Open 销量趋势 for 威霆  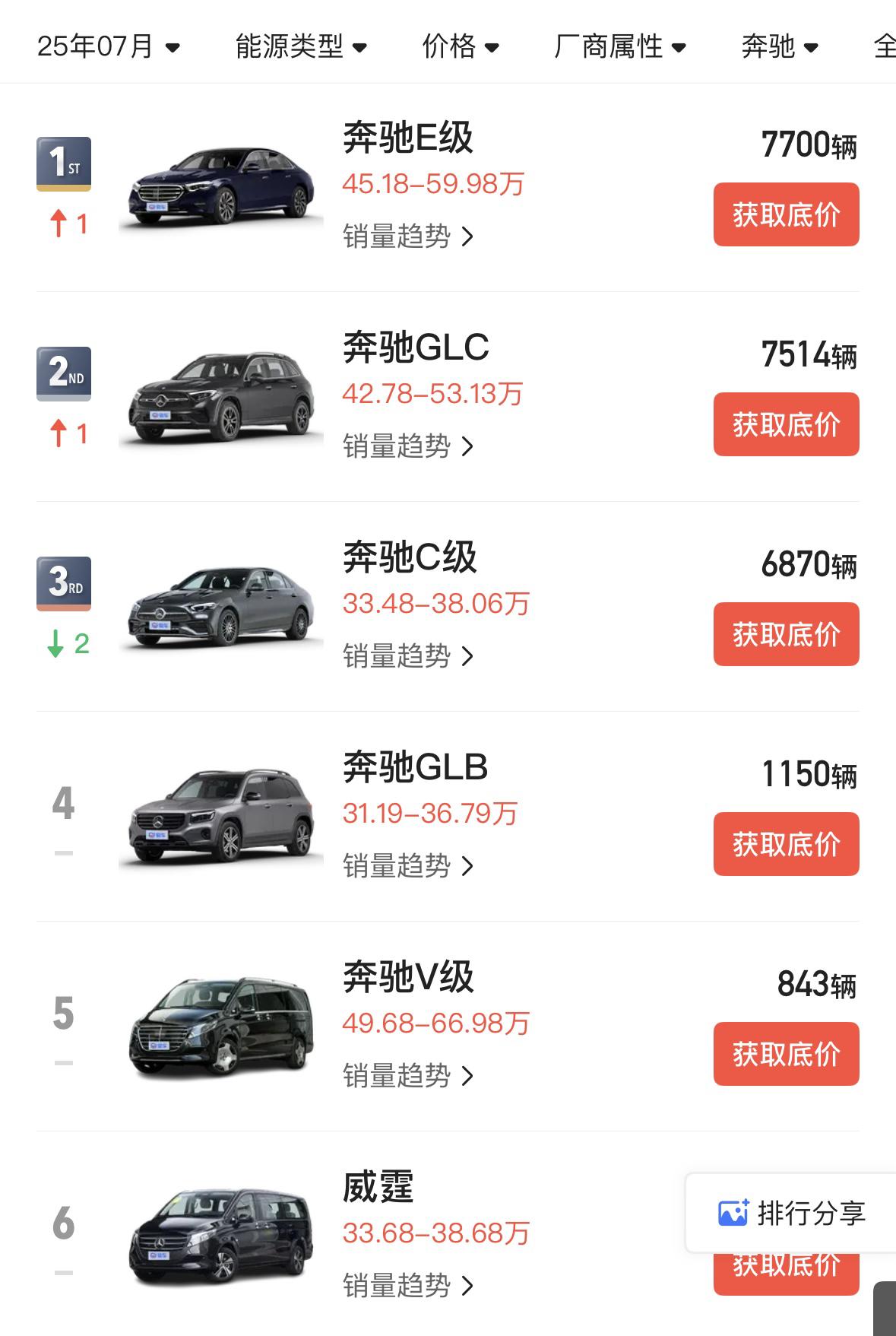(x=408, y=1285)
